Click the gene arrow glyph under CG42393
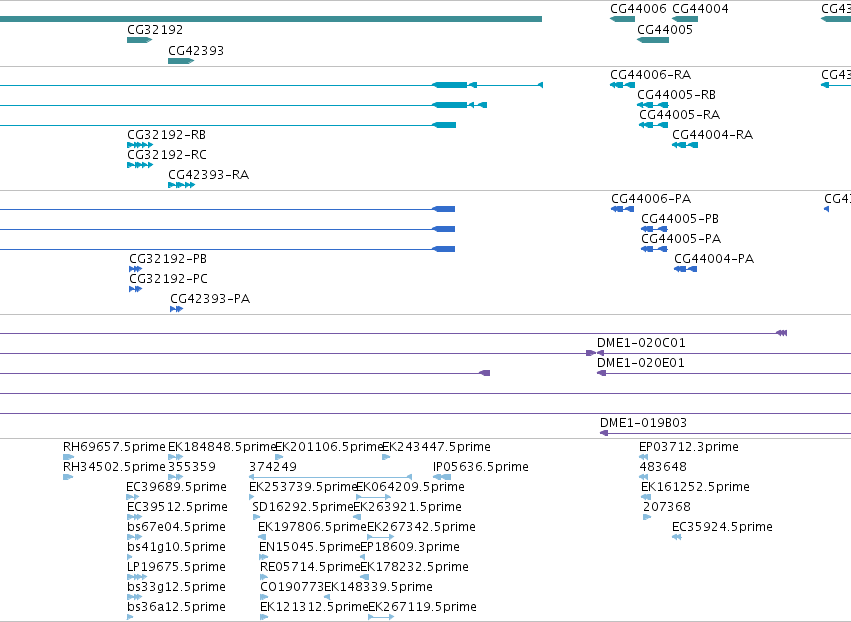Screen dimensions: 851x622 click(x=181, y=61)
